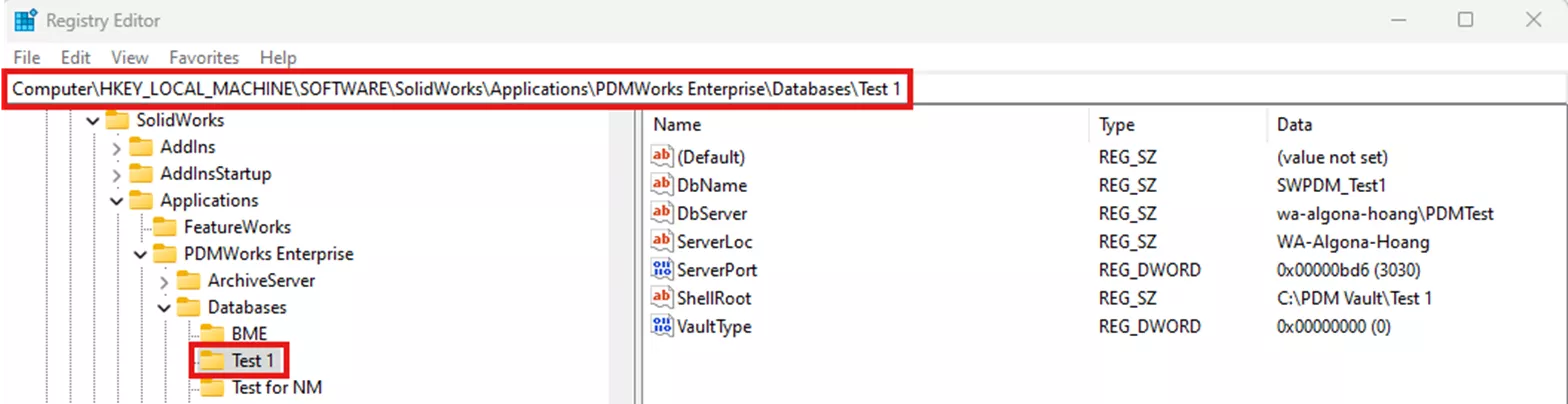Select the AddIns folder icon
The image size is (1568, 404).
tap(141, 147)
